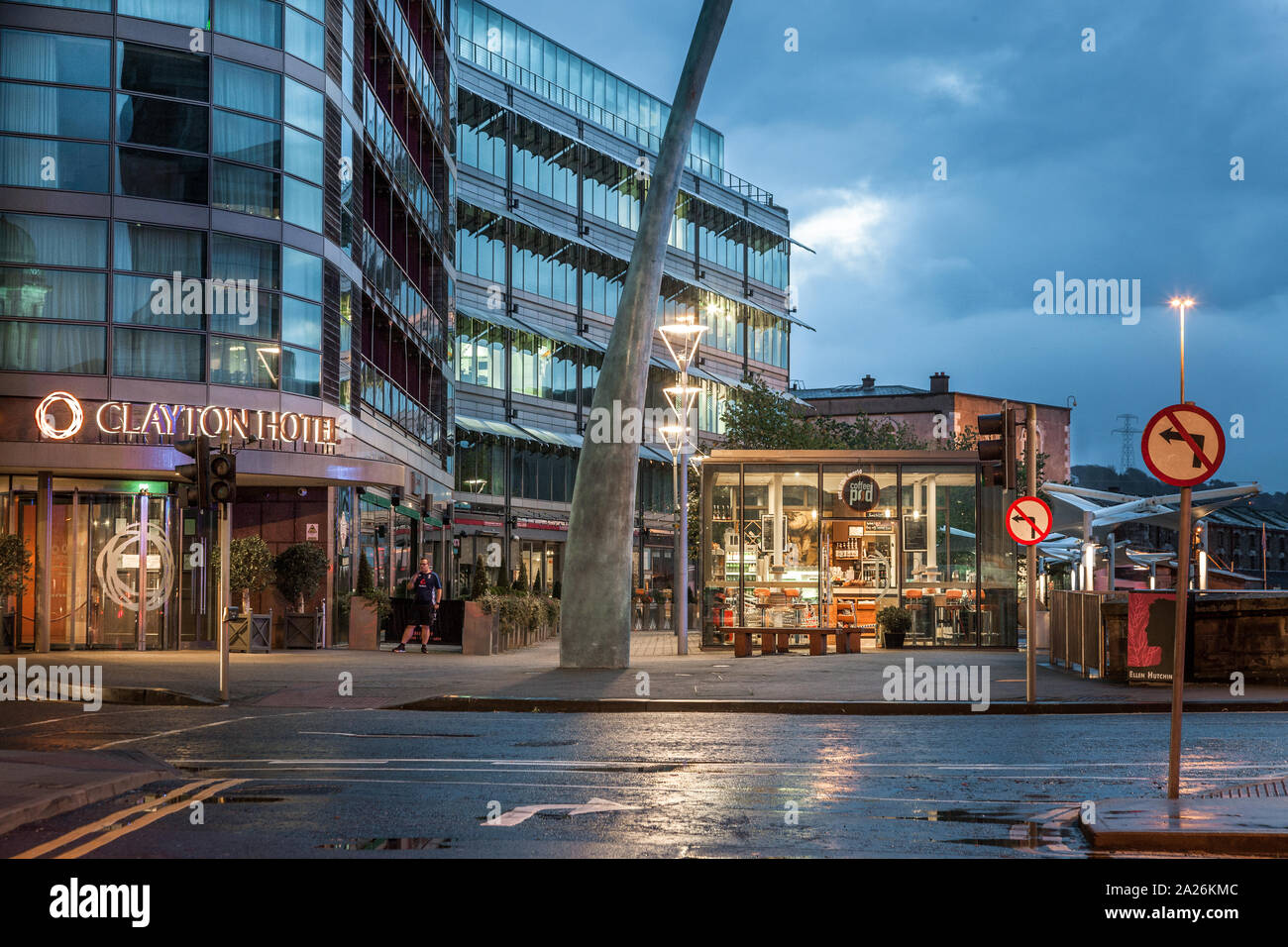Click the Ellen Hutchins poster
Screen dimensions: 1288x947
click(1150, 637)
